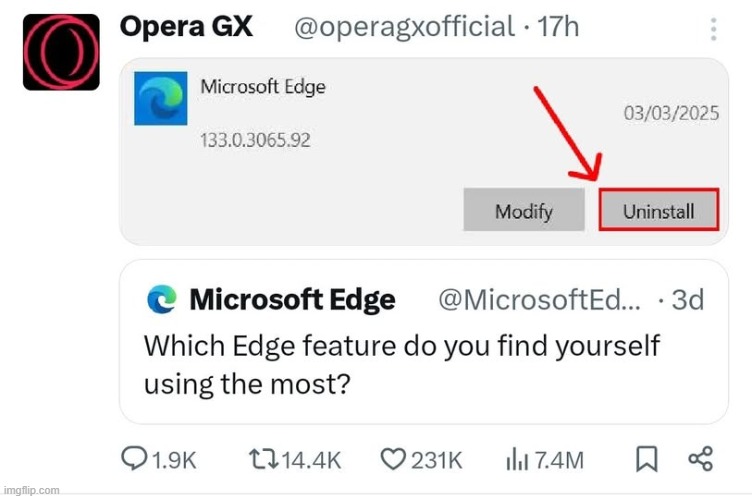Open the Opera GX display name

tap(186, 27)
